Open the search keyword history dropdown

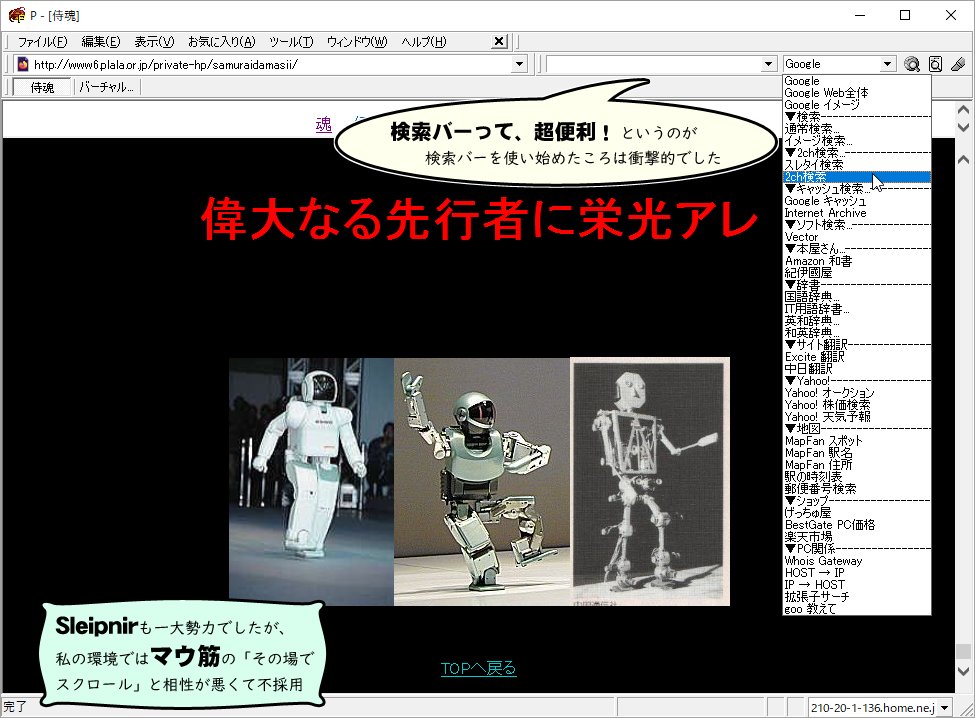pyautogui.click(x=769, y=64)
